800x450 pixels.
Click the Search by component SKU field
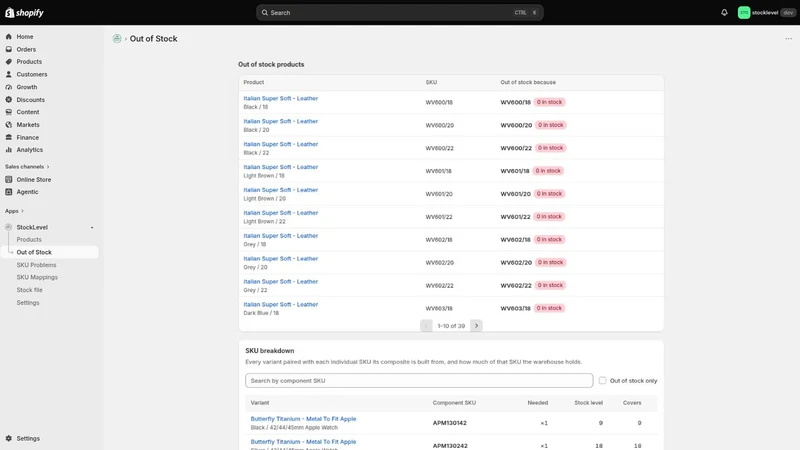[419, 381]
